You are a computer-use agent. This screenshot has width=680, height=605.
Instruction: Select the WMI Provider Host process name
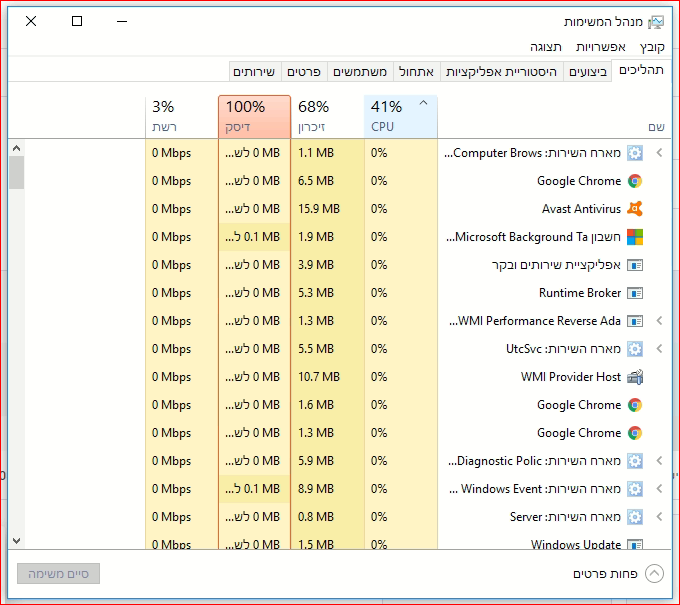point(571,377)
